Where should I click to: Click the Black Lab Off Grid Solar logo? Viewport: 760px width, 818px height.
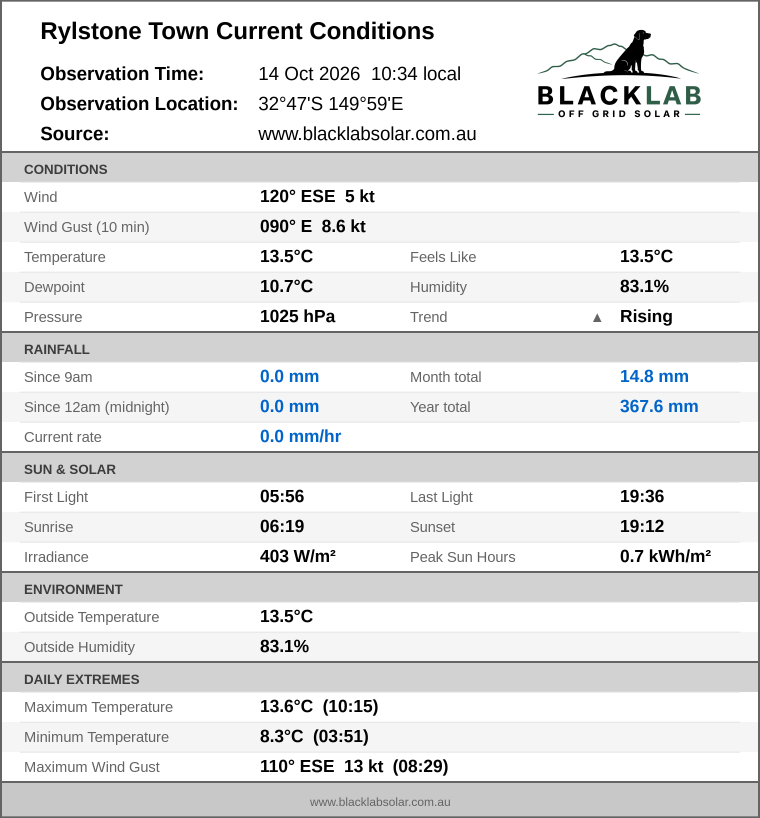click(x=619, y=74)
